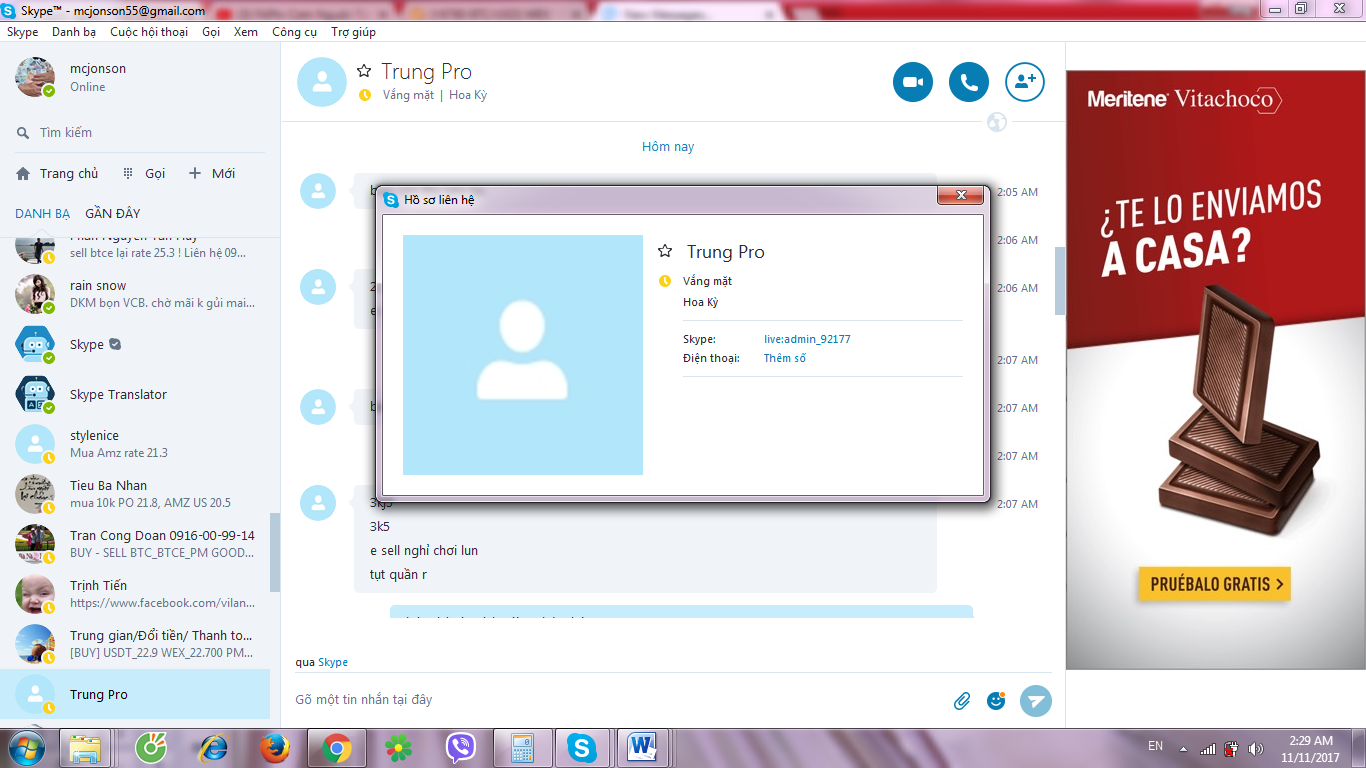Select contact Tieu Ba Nhan
The width and height of the screenshot is (1366, 768).
click(x=135, y=494)
